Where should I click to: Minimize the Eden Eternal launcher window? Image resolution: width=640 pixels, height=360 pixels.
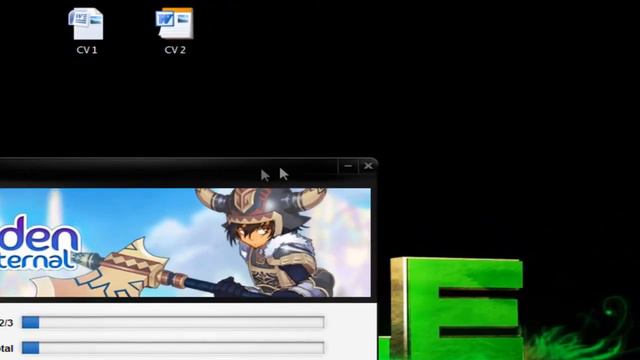348,166
